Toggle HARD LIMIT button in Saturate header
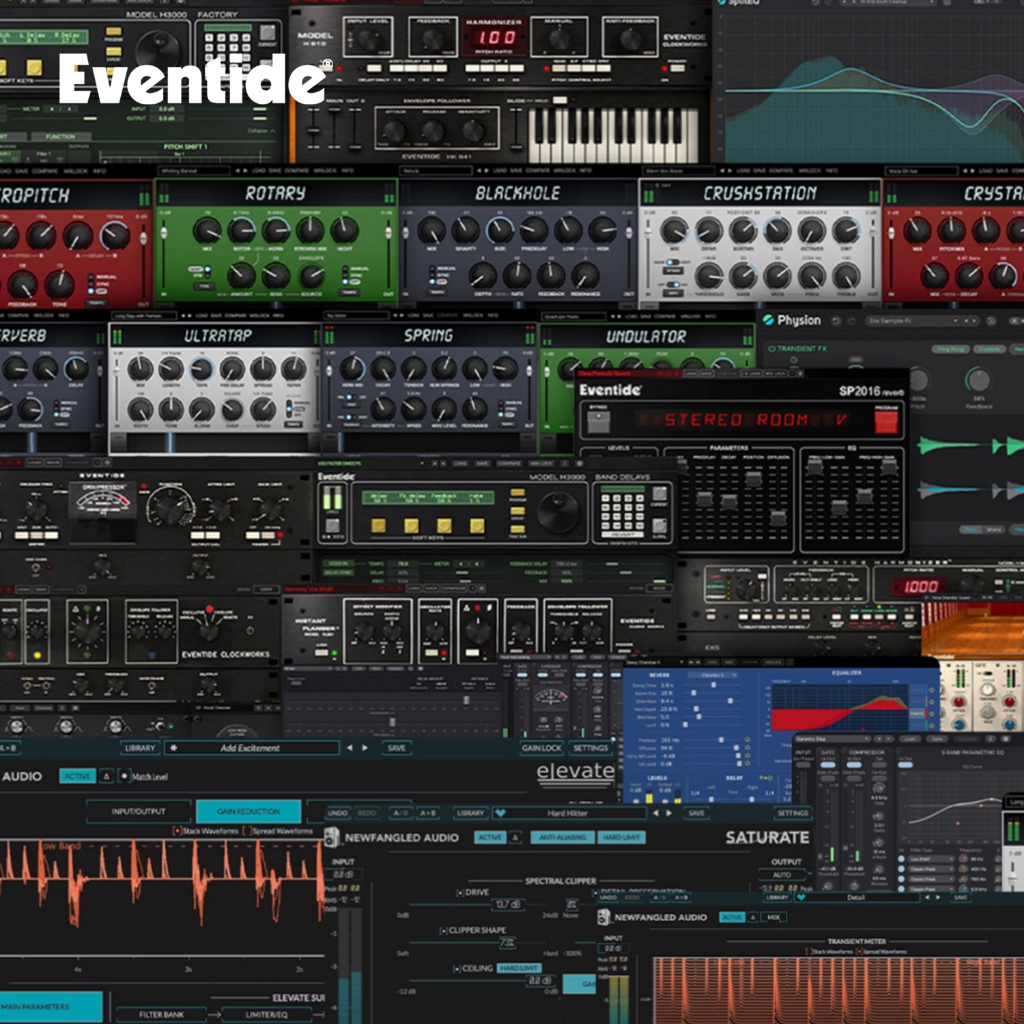 [622, 837]
